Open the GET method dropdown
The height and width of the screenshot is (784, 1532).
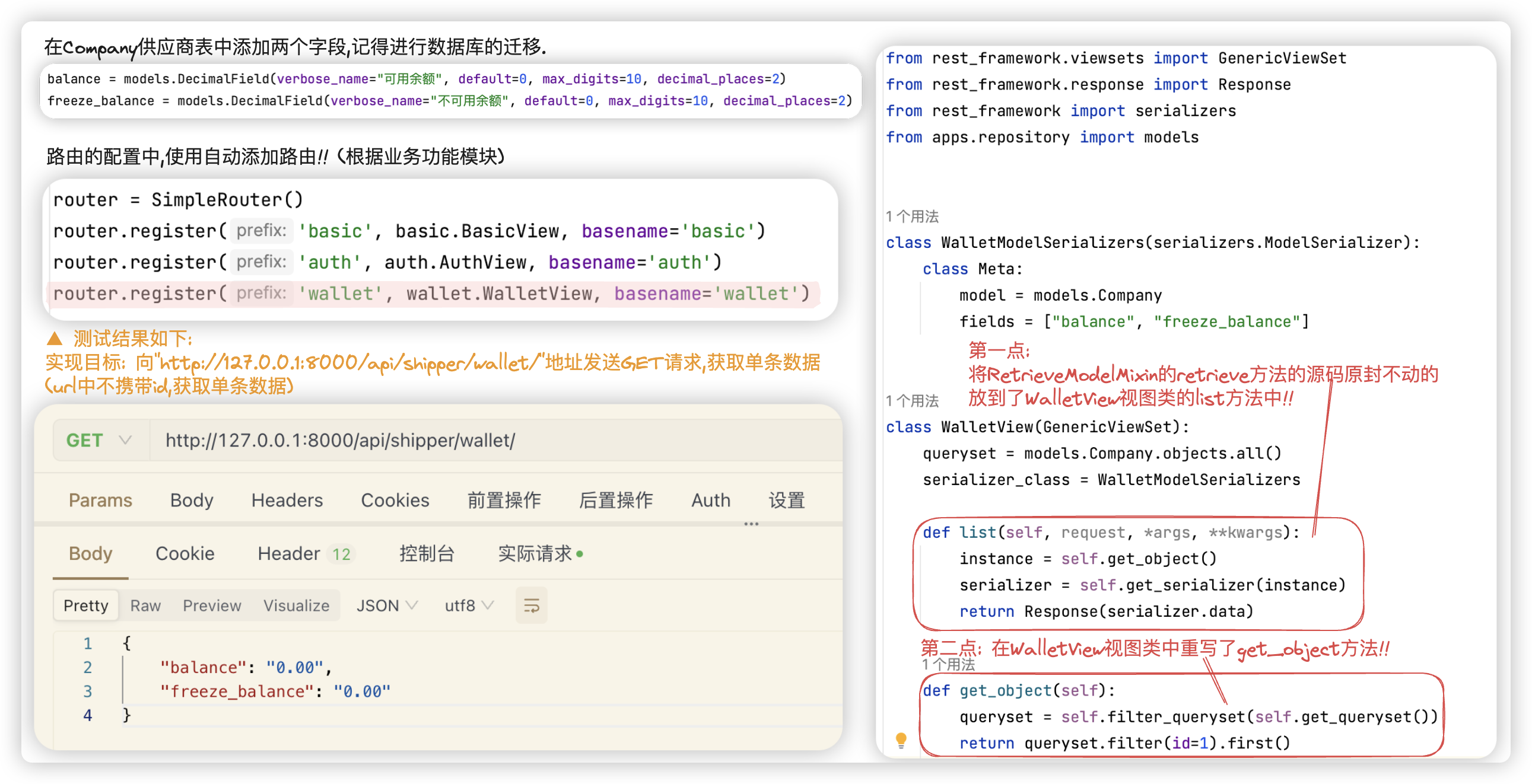(100, 441)
